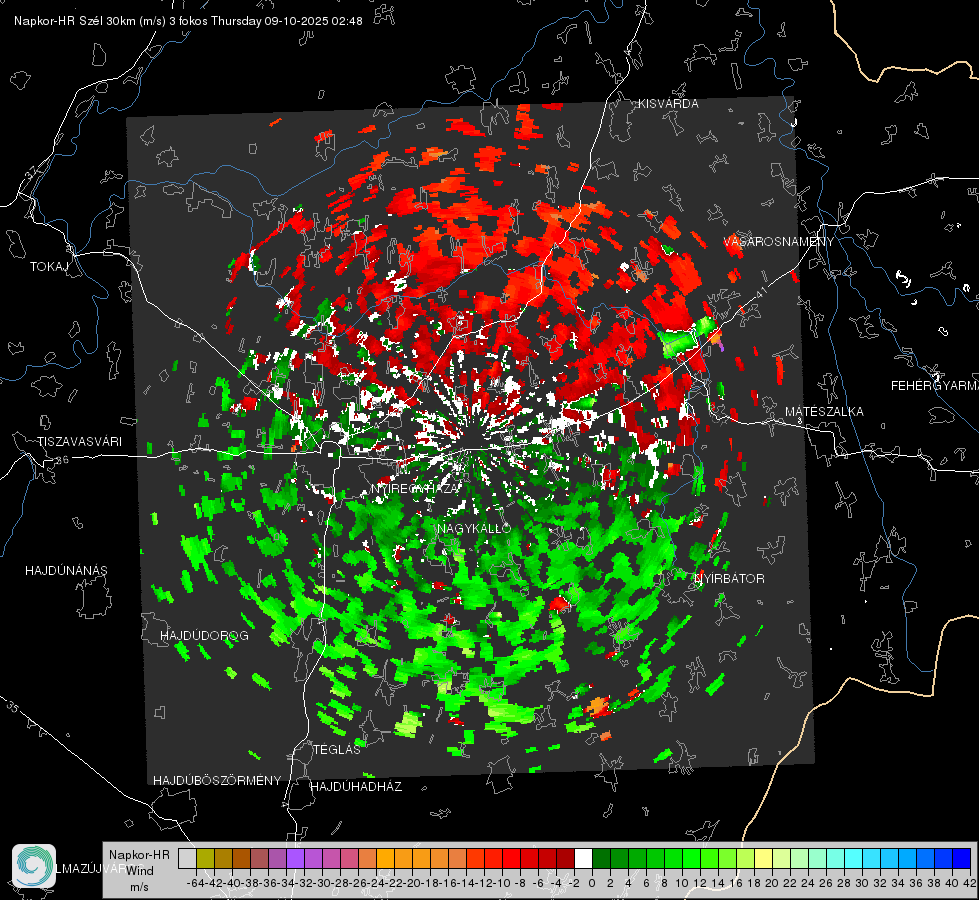Click road number 36 near Tiszavasvári
This screenshot has height=900, width=979.
coord(62,460)
